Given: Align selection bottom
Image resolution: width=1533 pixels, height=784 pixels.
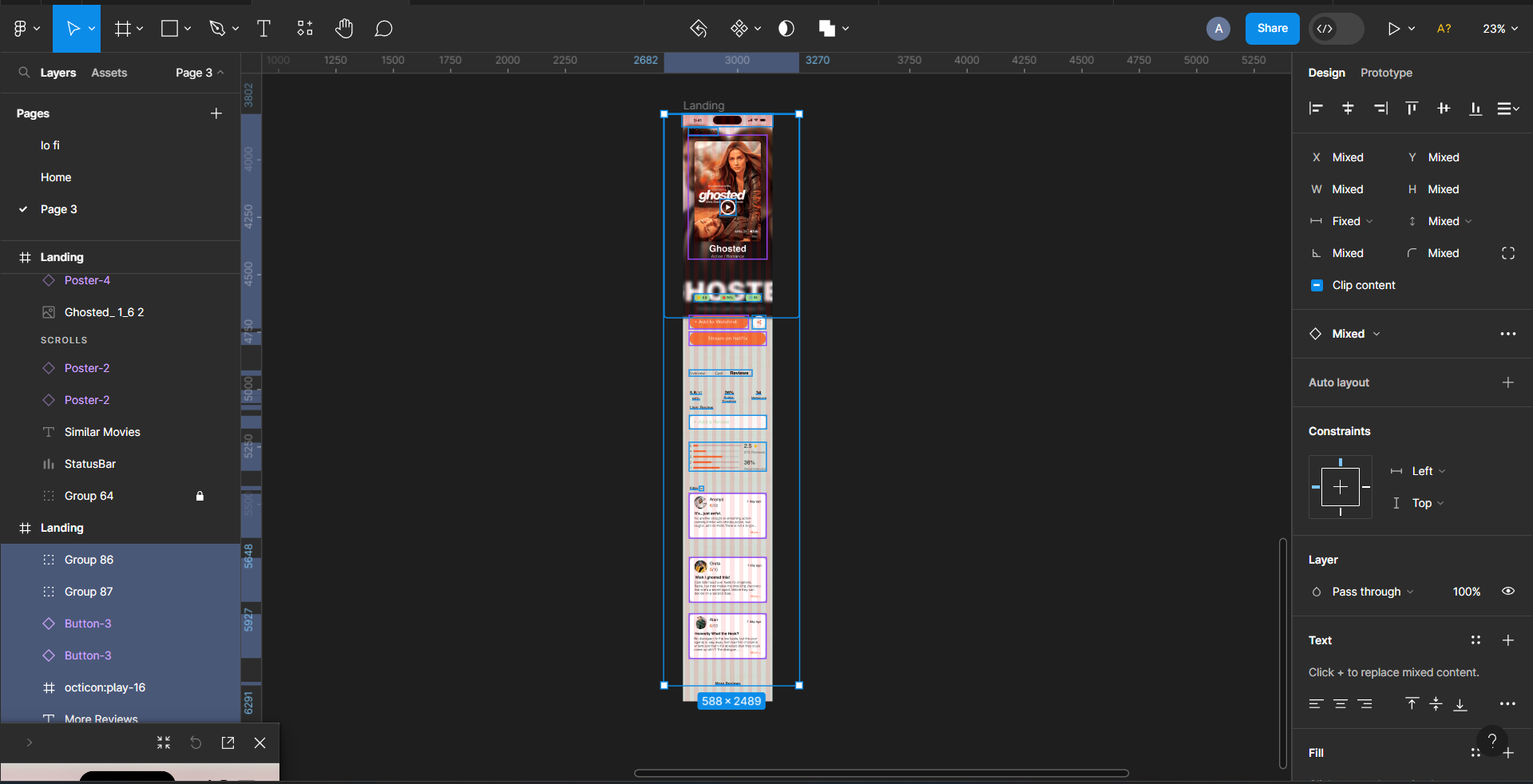Looking at the screenshot, I should click(1476, 109).
